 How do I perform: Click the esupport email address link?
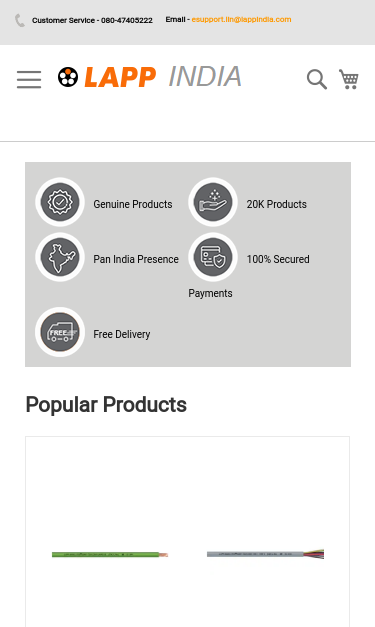241,19
